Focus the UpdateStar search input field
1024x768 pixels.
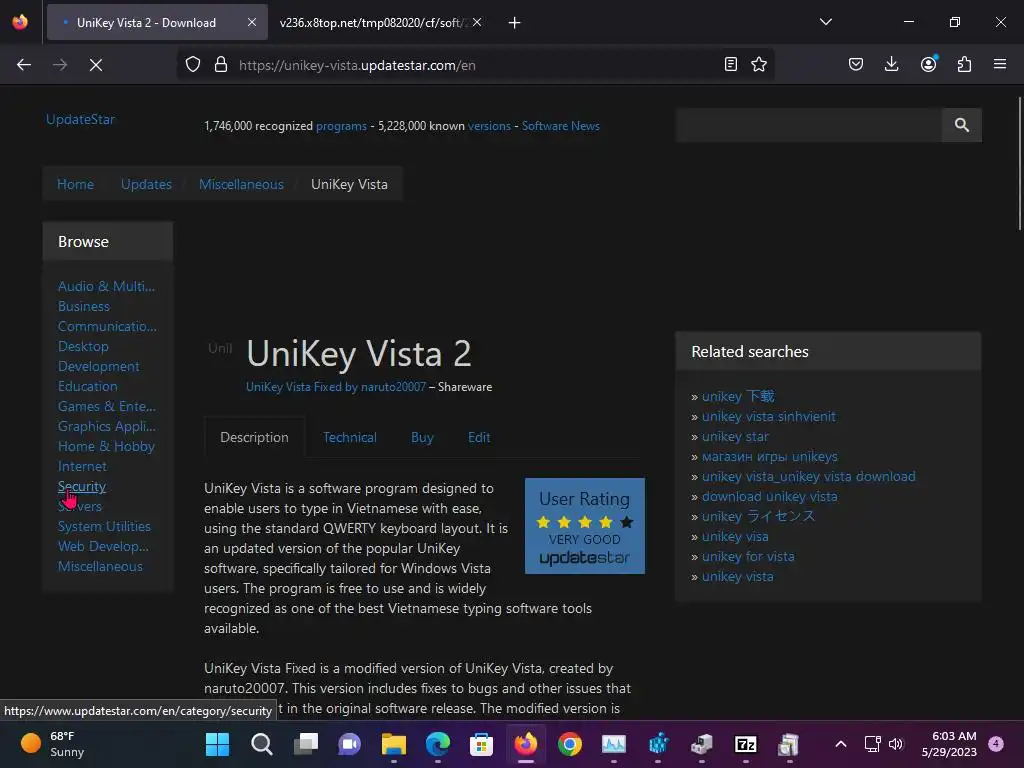[x=809, y=125]
